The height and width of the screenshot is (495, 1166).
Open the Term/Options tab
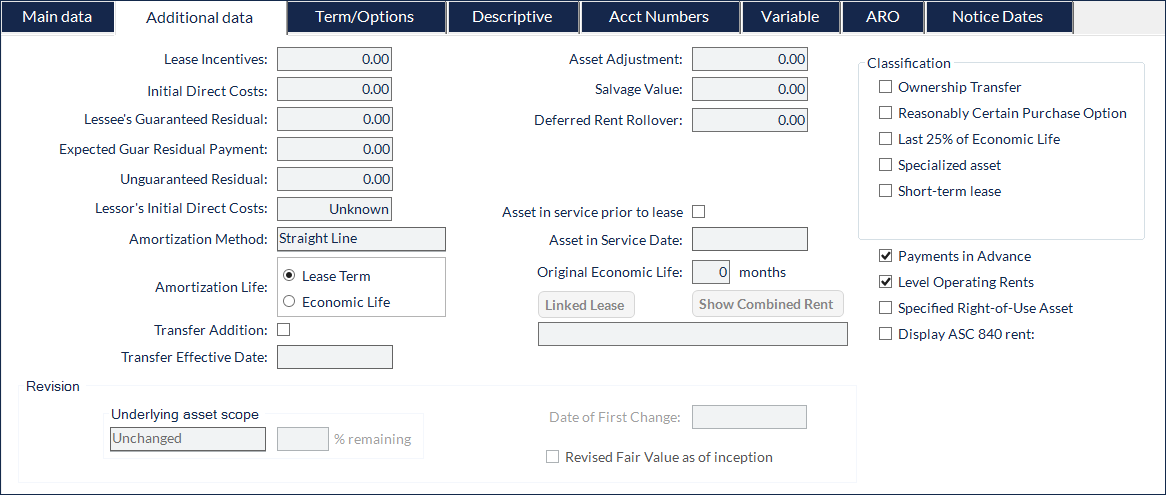pos(364,17)
